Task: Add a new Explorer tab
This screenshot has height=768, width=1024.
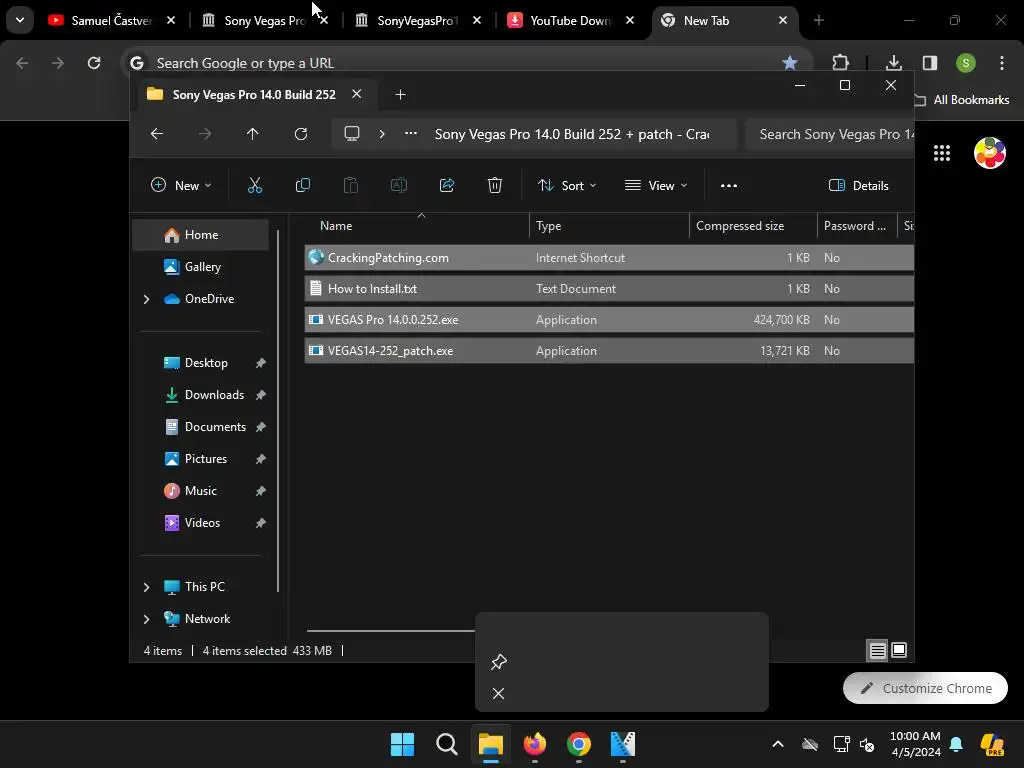Action: [x=400, y=95]
